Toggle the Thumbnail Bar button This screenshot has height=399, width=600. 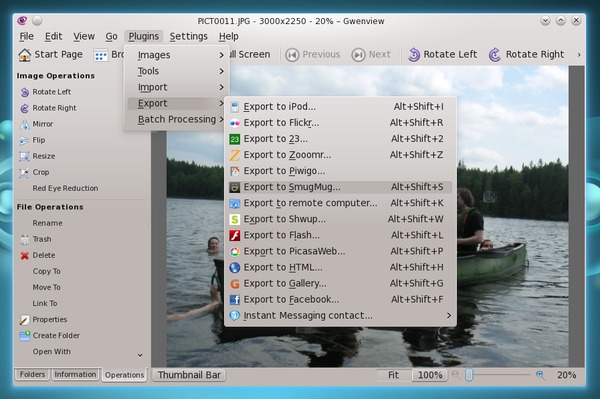point(189,375)
